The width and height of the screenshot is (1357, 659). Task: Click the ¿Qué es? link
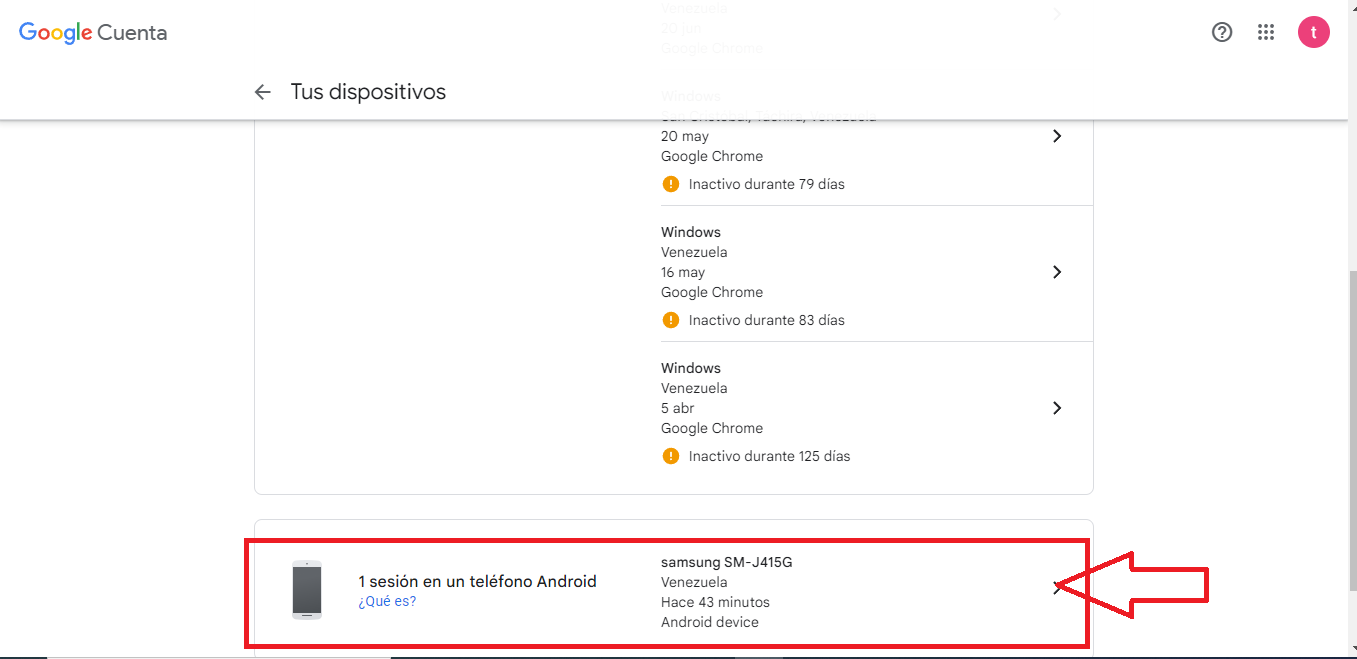(x=387, y=602)
